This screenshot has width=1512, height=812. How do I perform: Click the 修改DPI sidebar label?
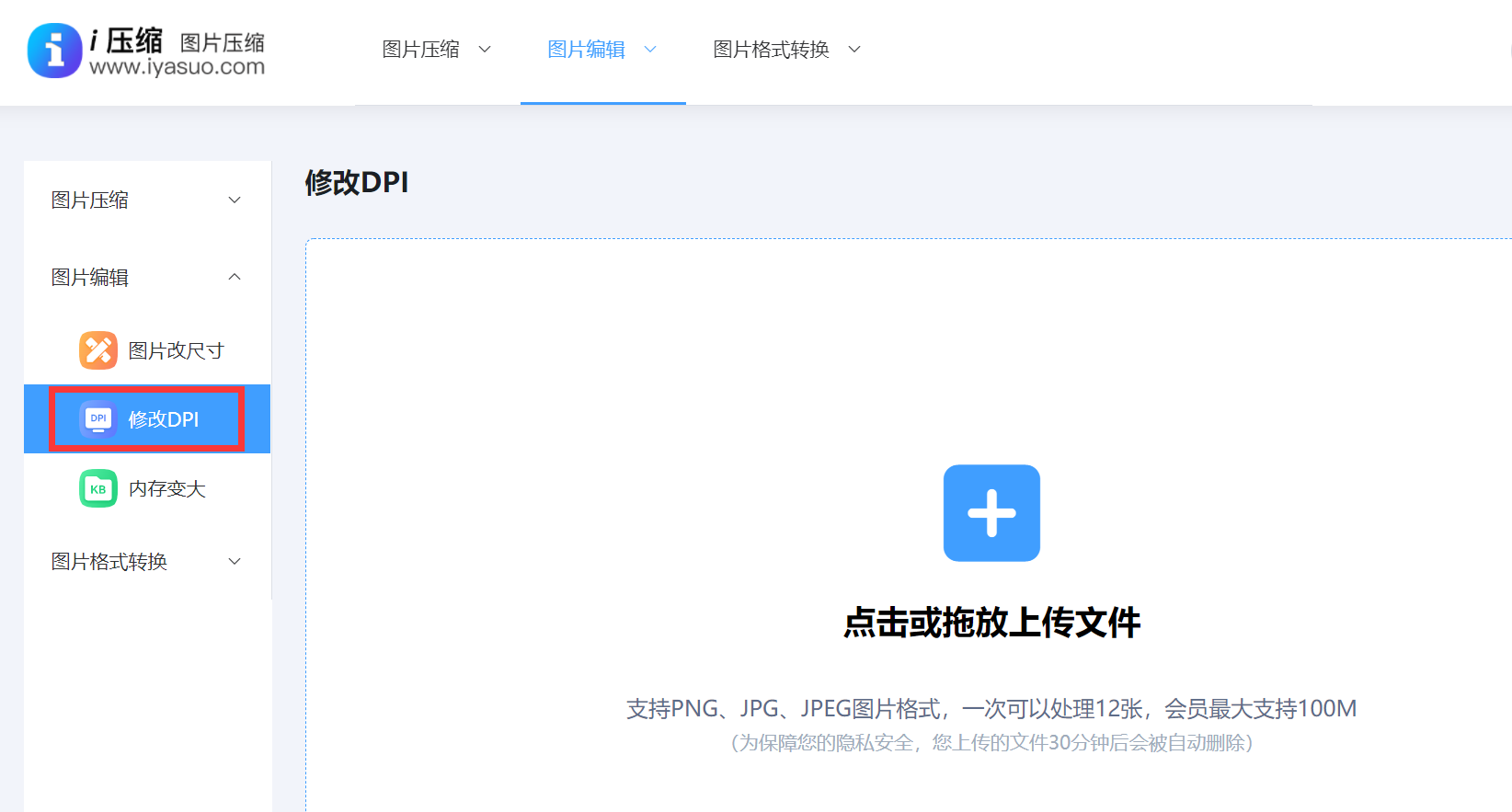pos(164,419)
